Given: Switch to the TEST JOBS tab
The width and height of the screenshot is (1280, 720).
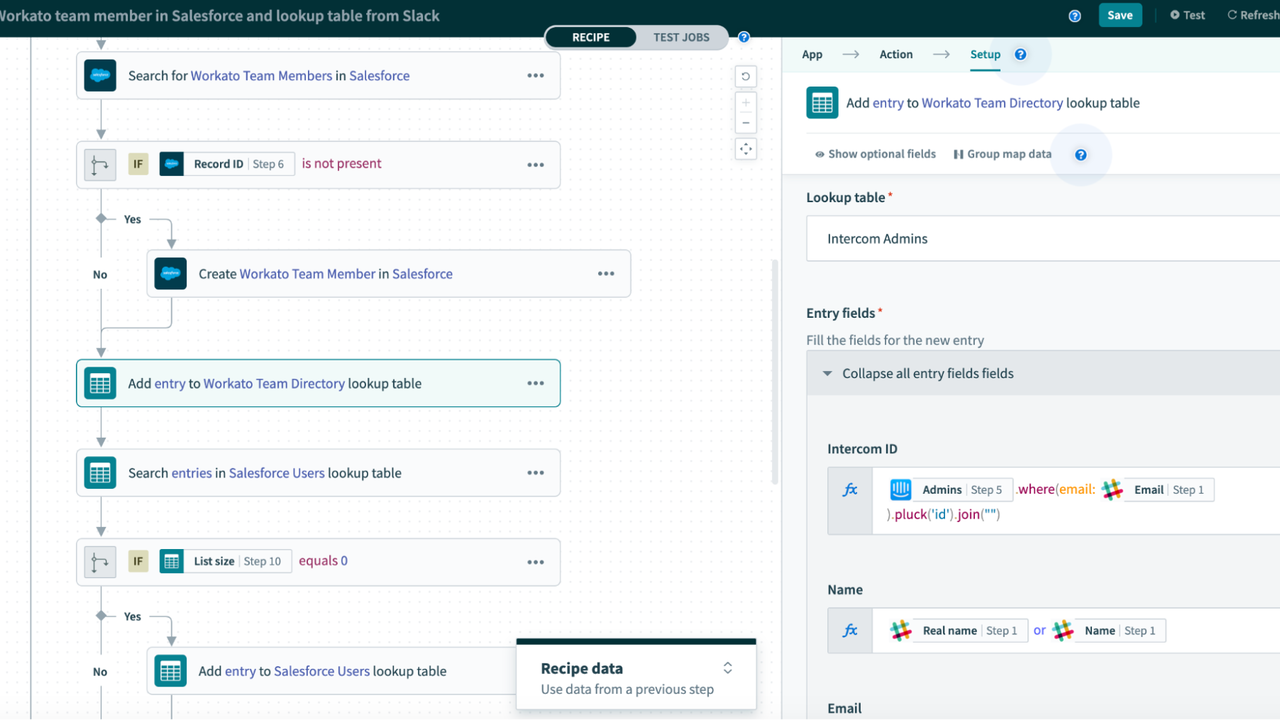Looking at the screenshot, I should (x=681, y=37).
